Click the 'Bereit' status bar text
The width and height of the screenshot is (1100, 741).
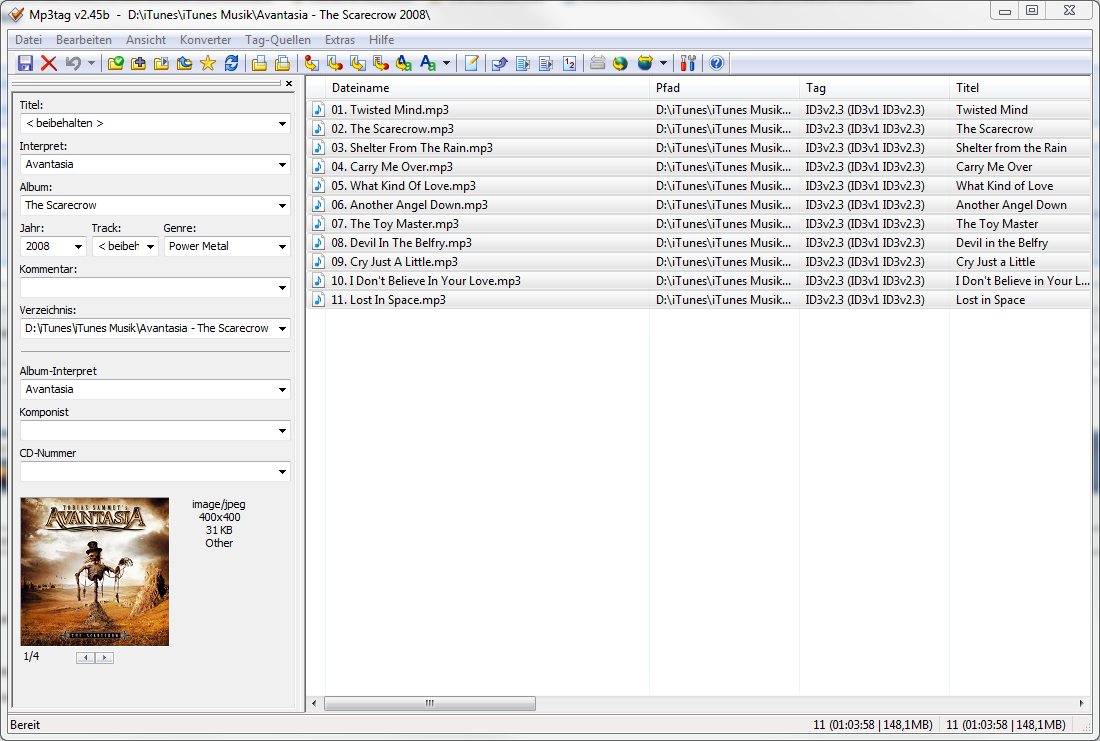tap(25, 725)
